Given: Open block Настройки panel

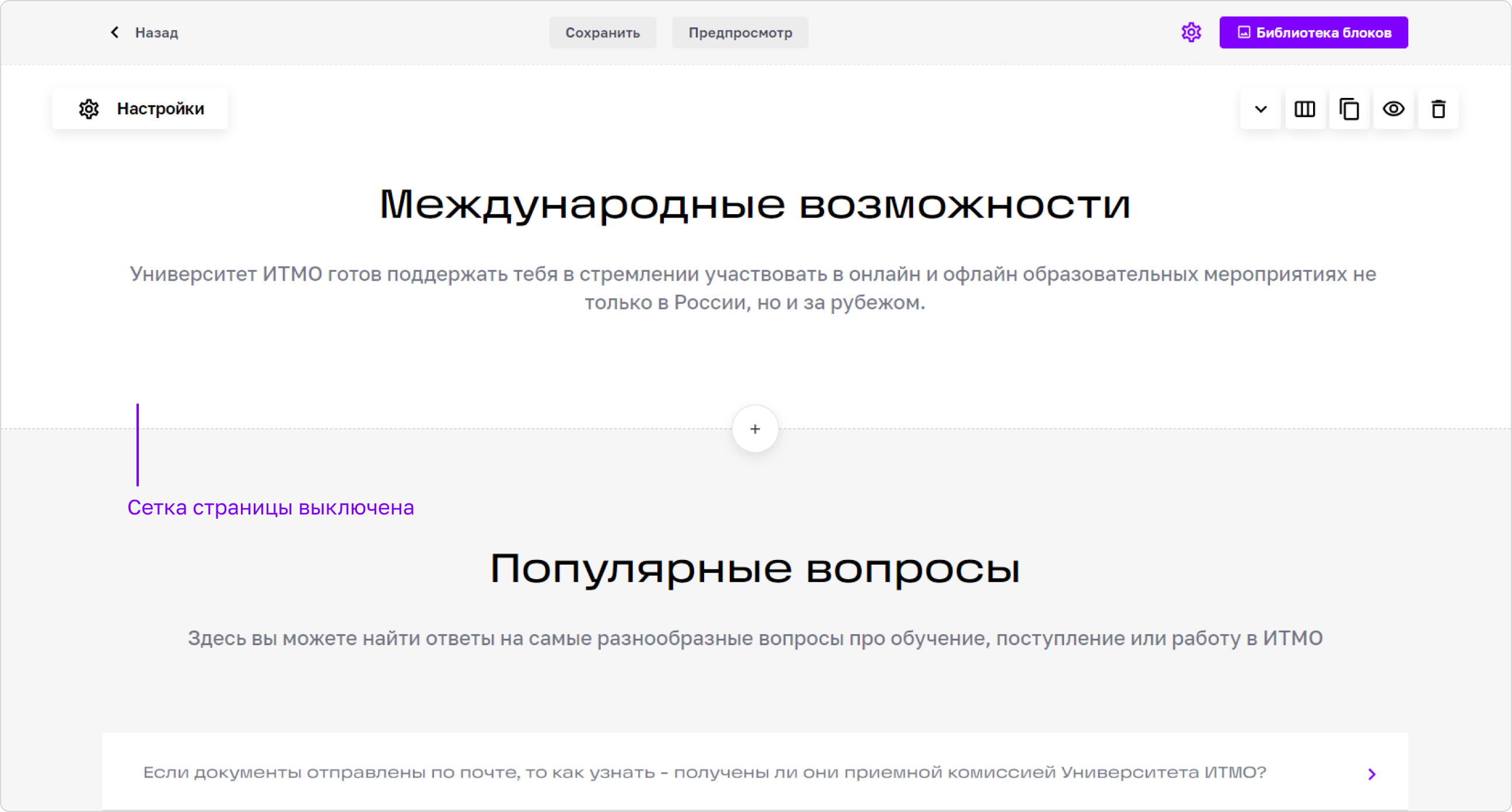Looking at the screenshot, I should 140,108.
